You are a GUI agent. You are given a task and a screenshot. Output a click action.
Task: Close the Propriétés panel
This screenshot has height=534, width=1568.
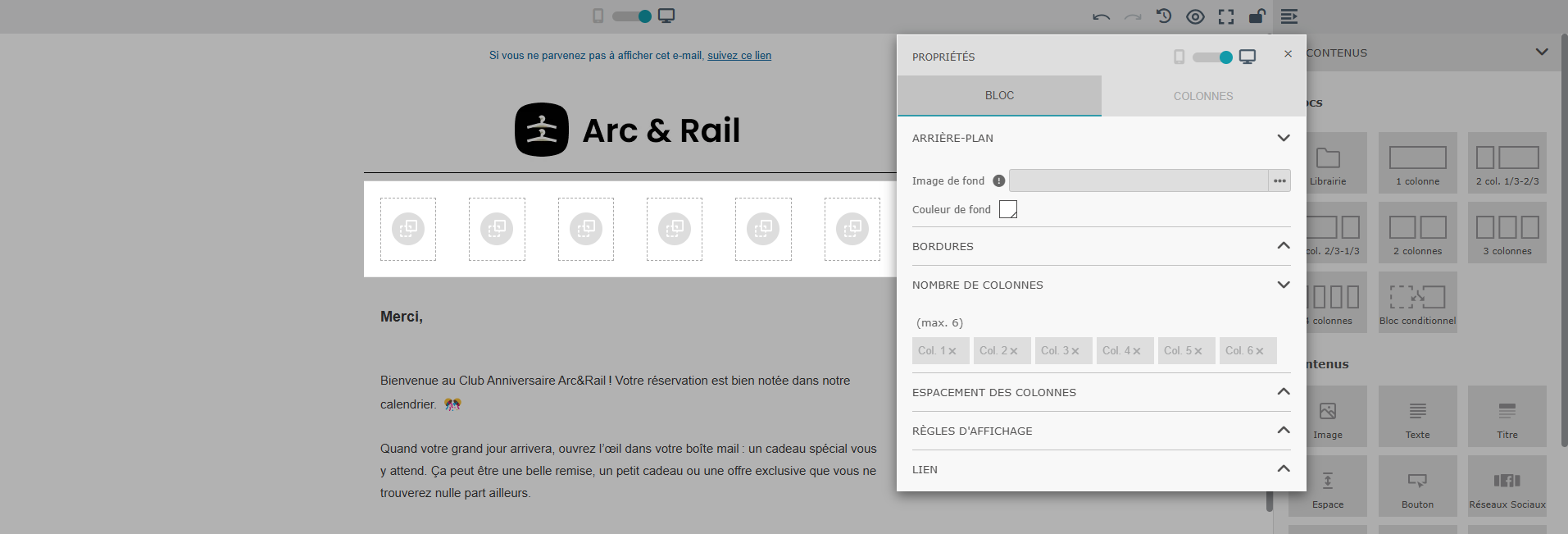[1288, 54]
